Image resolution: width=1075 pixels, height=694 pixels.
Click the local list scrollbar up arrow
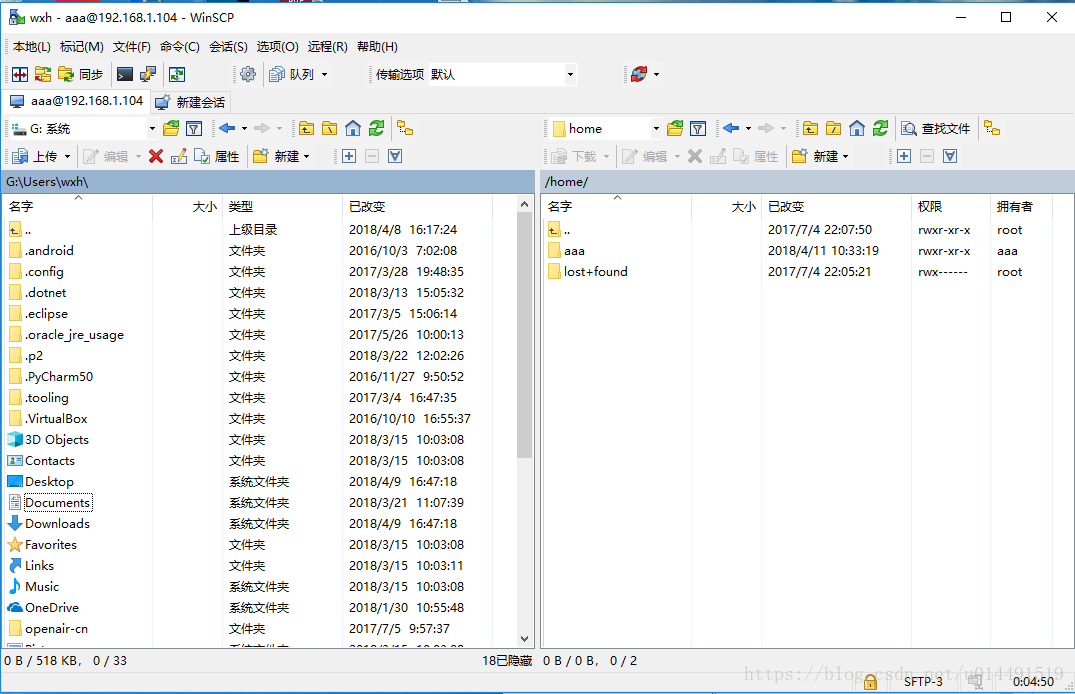click(524, 204)
